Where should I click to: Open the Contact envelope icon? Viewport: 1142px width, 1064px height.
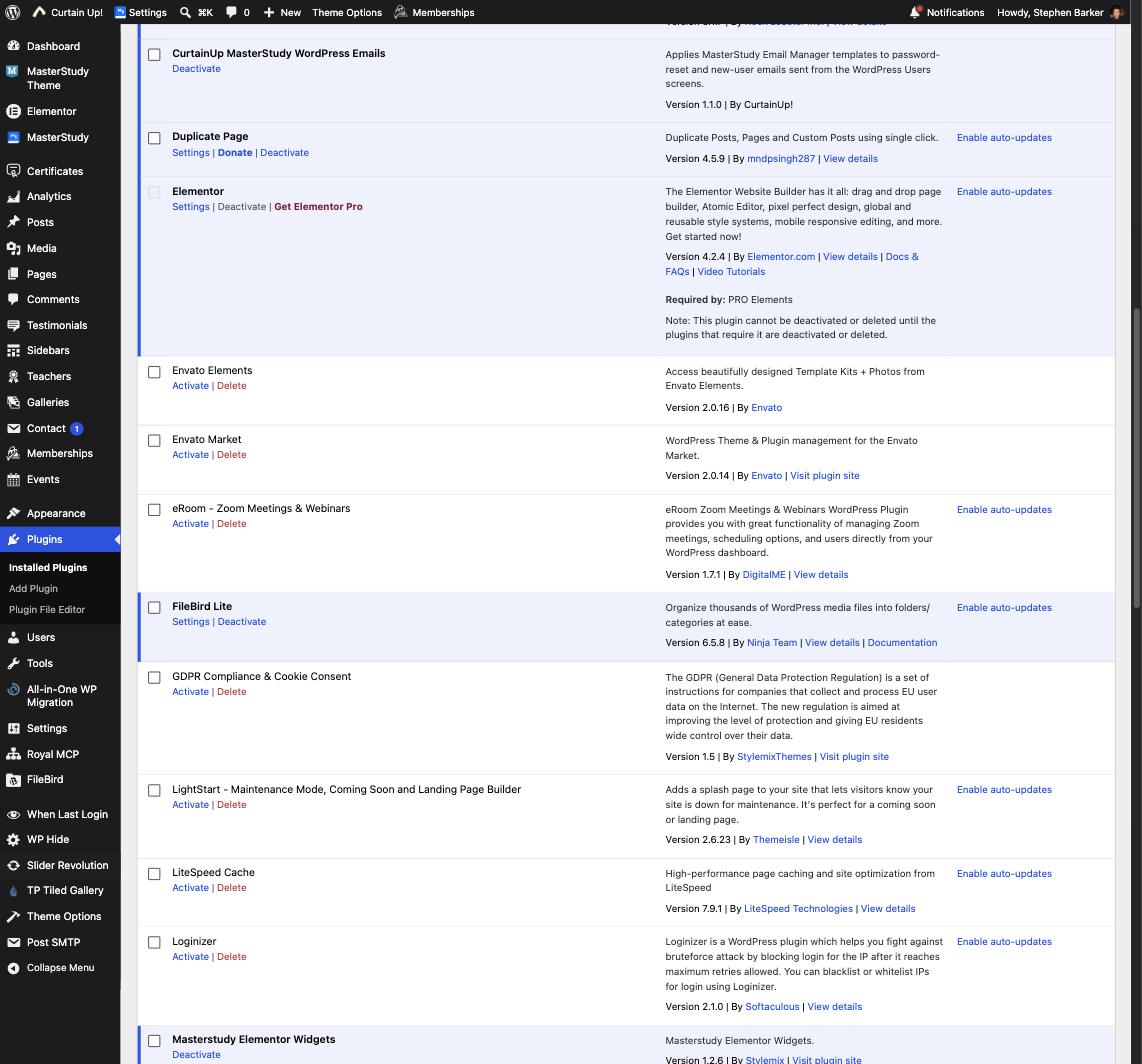[13, 428]
